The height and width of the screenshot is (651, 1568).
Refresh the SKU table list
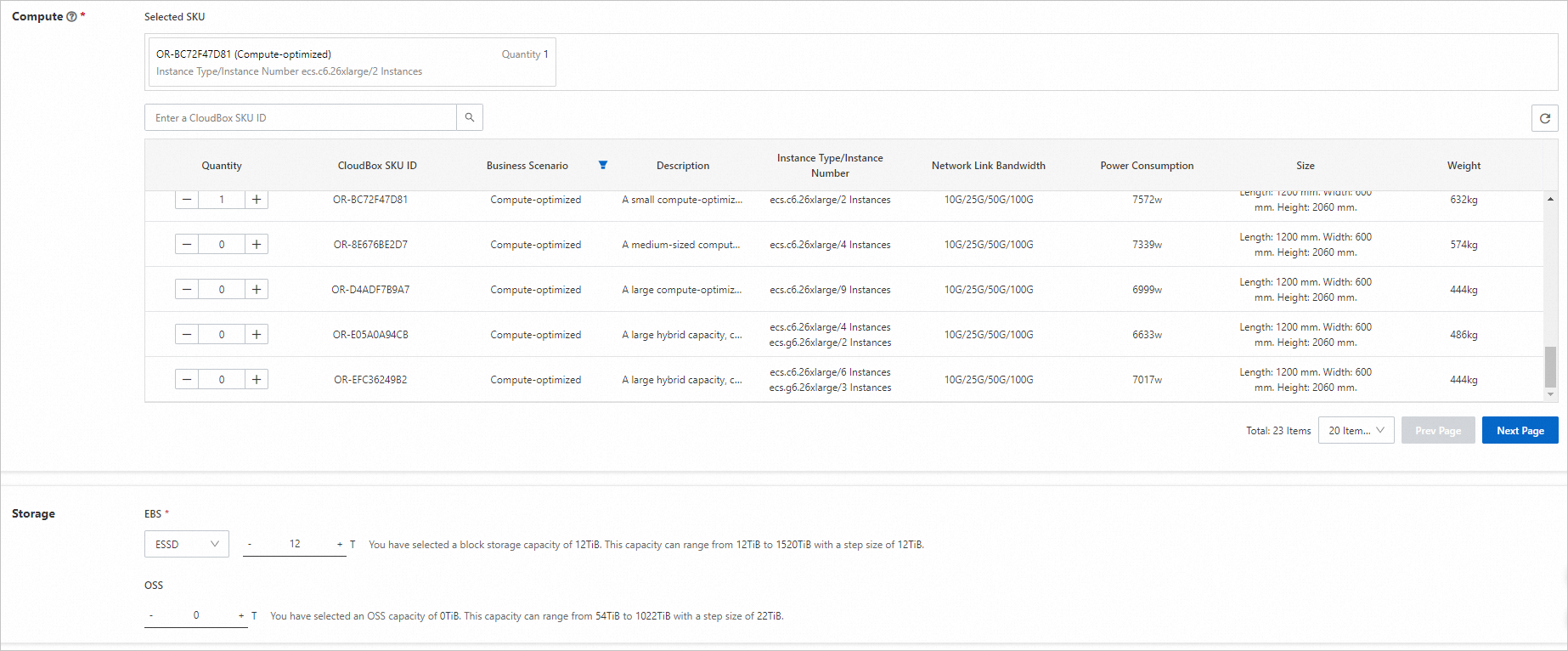(1545, 118)
